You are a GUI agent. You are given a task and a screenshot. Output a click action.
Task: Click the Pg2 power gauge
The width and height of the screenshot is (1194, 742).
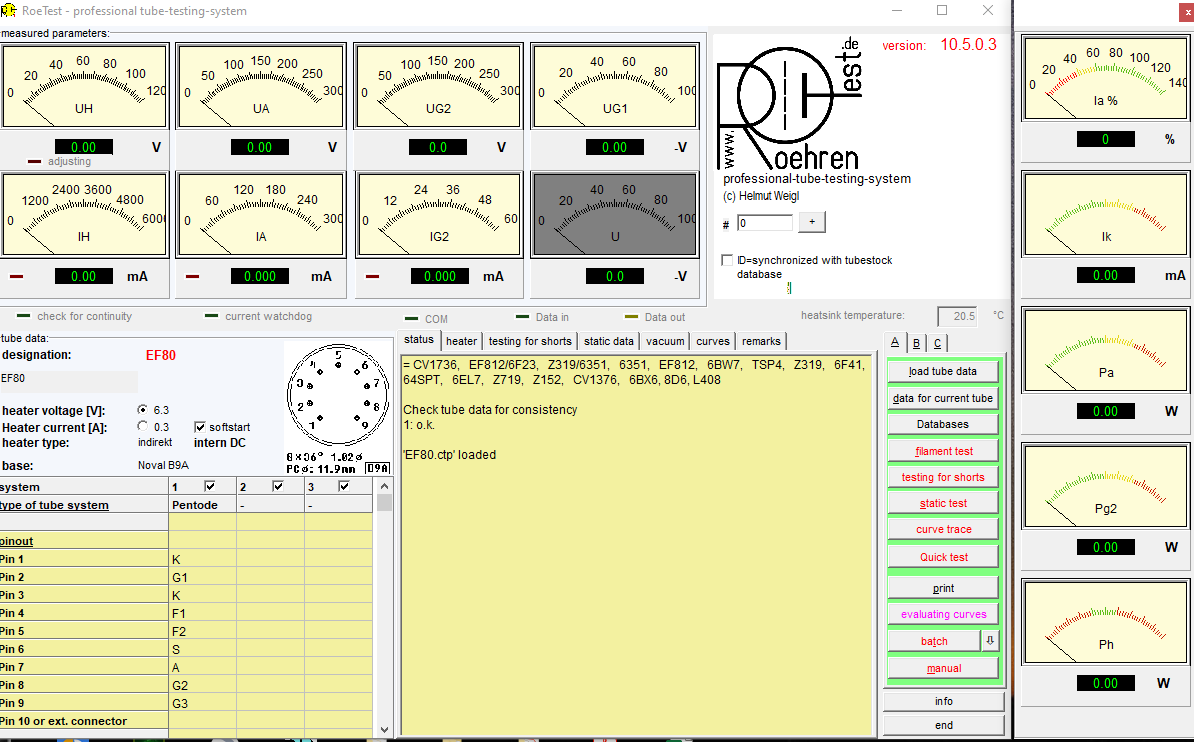(1106, 487)
